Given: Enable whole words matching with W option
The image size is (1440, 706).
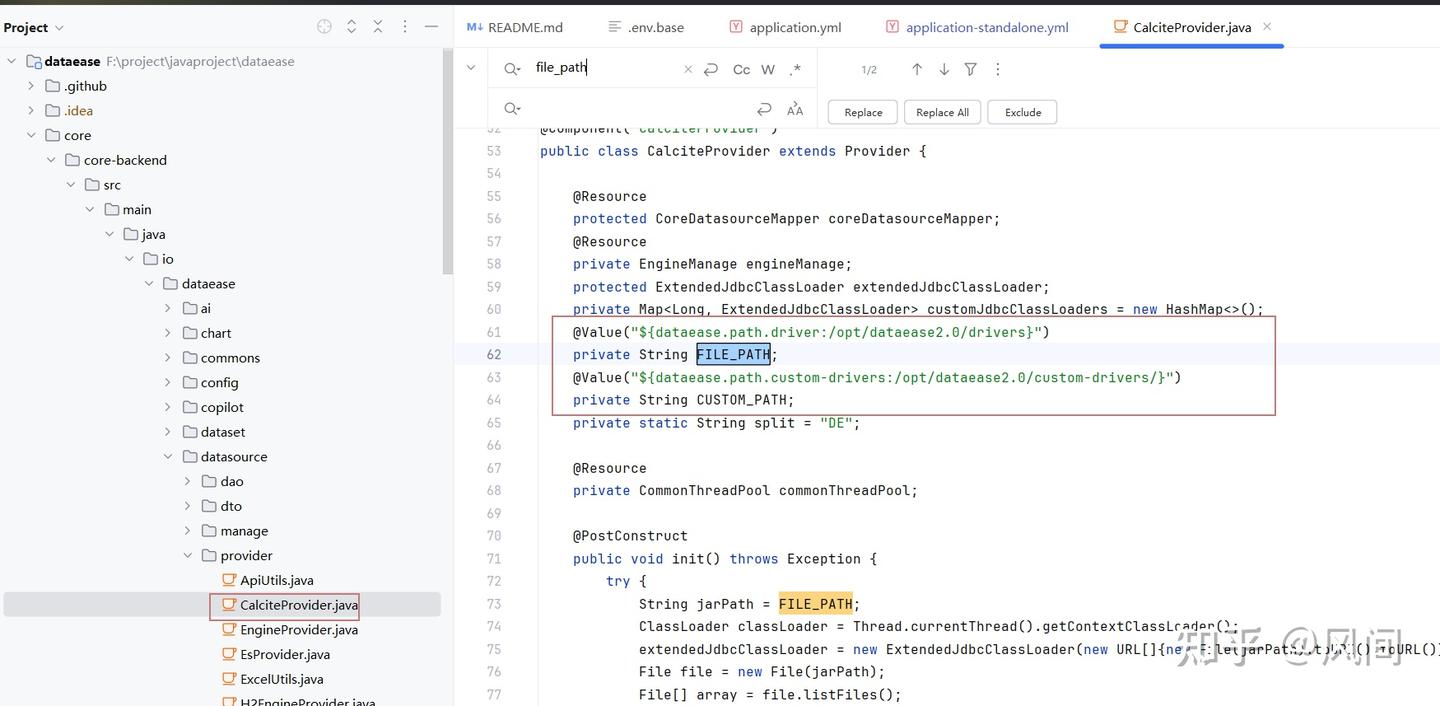Looking at the screenshot, I should 767,69.
